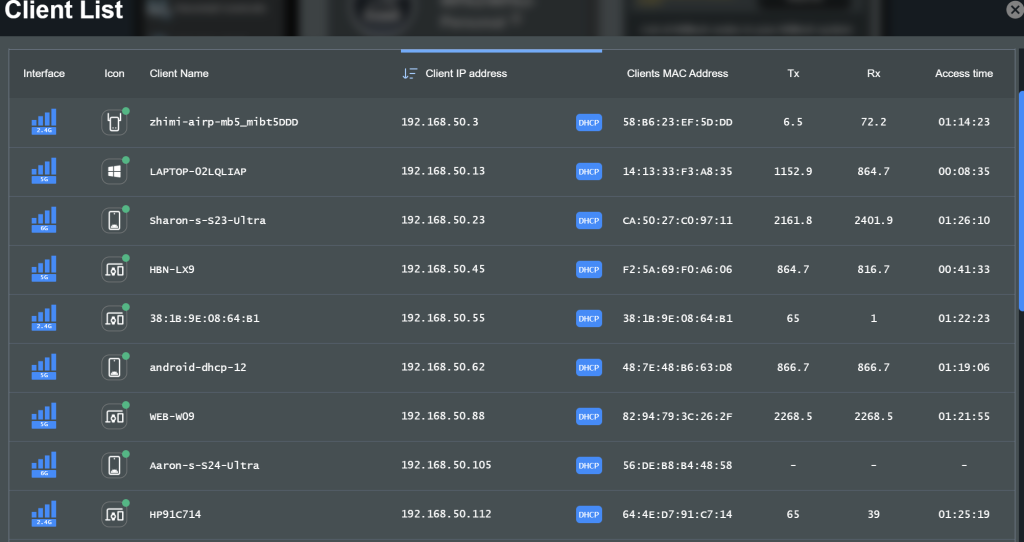Sort the list by Client Name header
Screen dimensions: 1024x542
coord(179,73)
